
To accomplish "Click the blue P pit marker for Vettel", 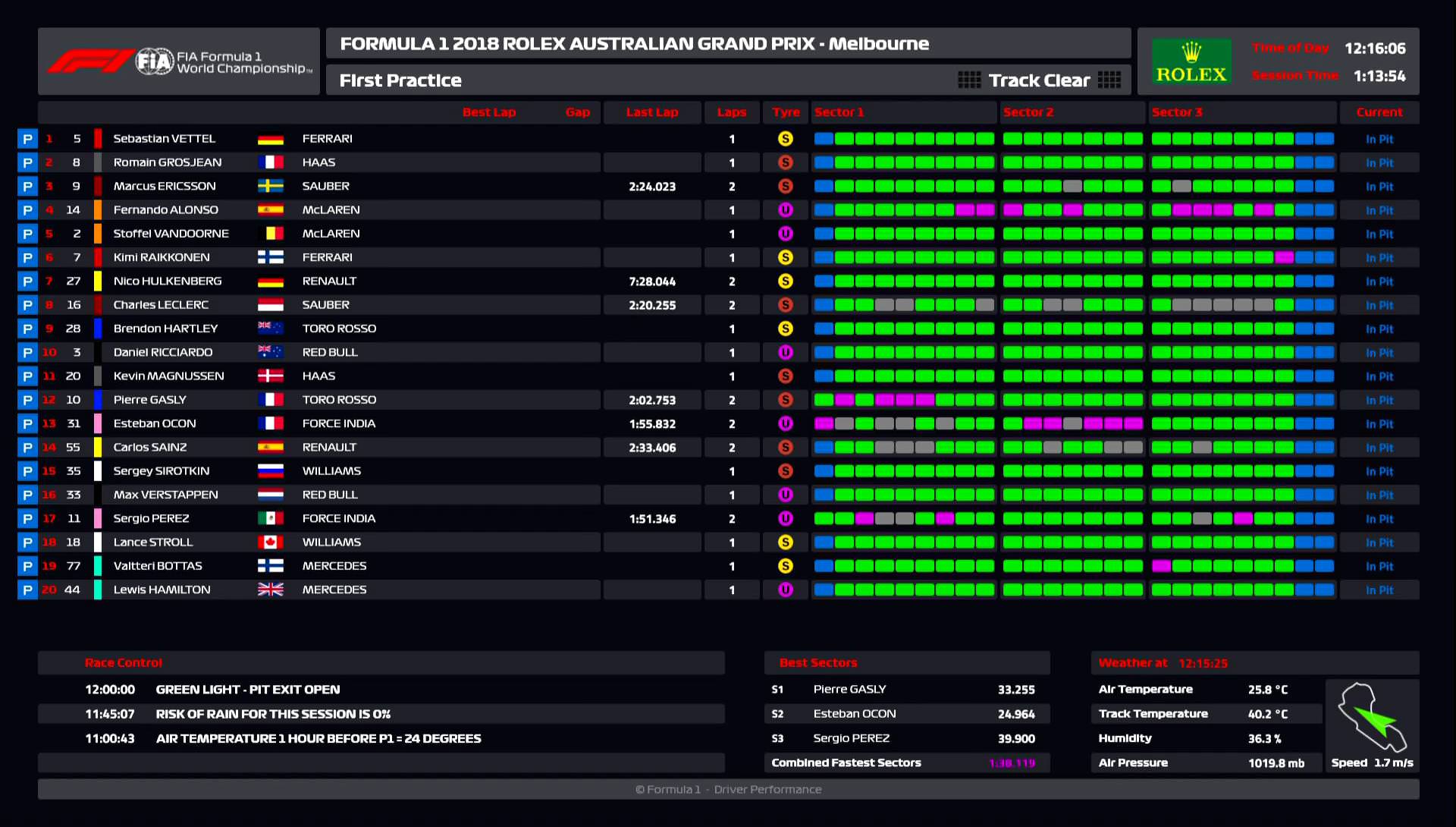I will coord(27,139).
